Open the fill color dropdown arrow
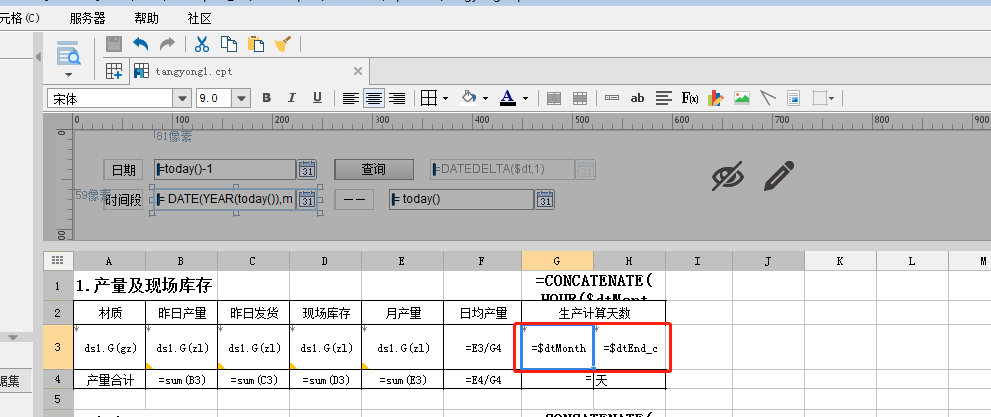Viewport: 991px width, 417px height. coord(485,99)
